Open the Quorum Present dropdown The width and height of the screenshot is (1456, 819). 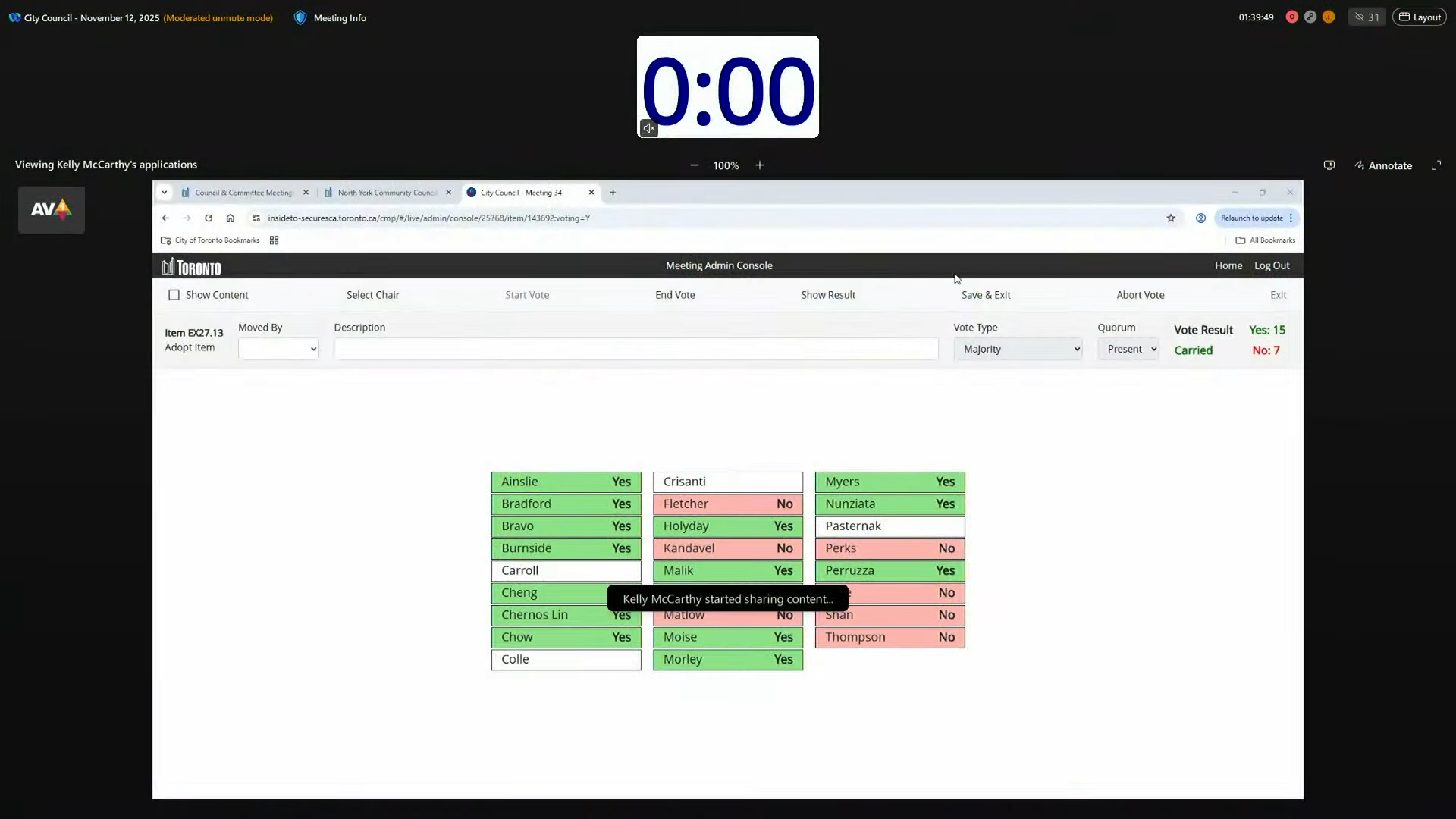tap(1129, 349)
